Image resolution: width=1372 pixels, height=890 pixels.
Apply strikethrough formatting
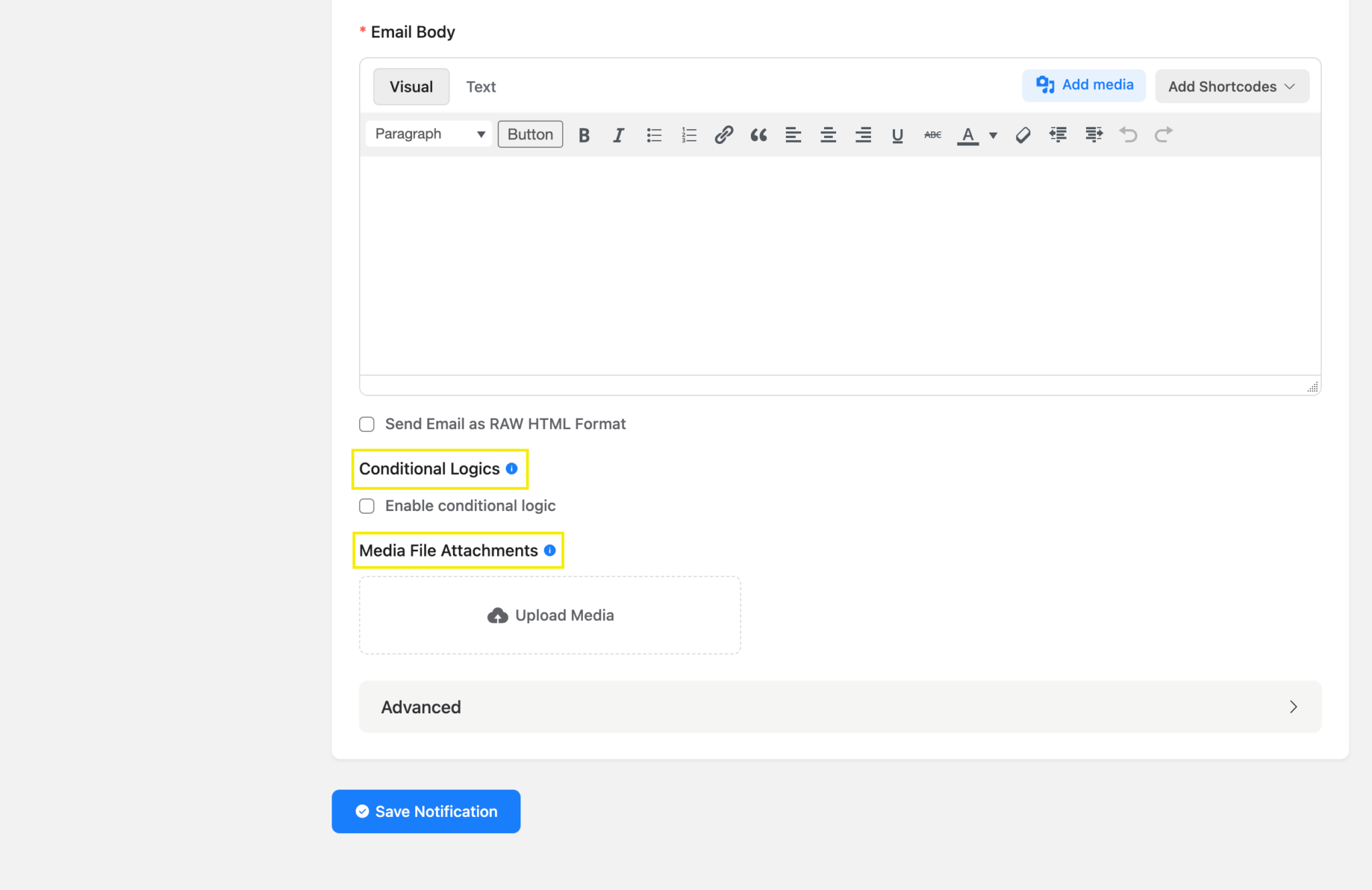932,135
